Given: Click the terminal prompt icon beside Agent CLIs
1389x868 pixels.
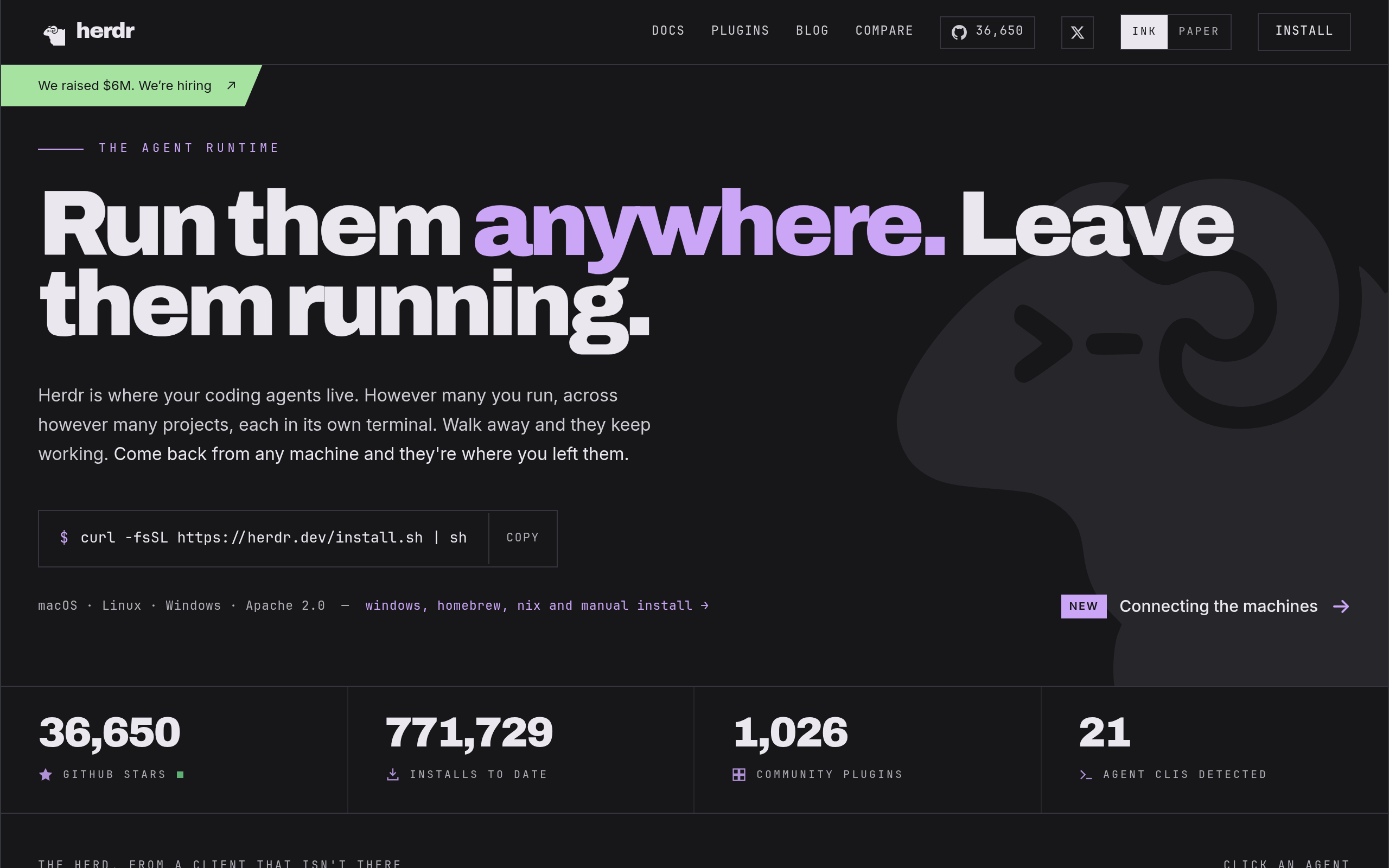Looking at the screenshot, I should [x=1085, y=775].
